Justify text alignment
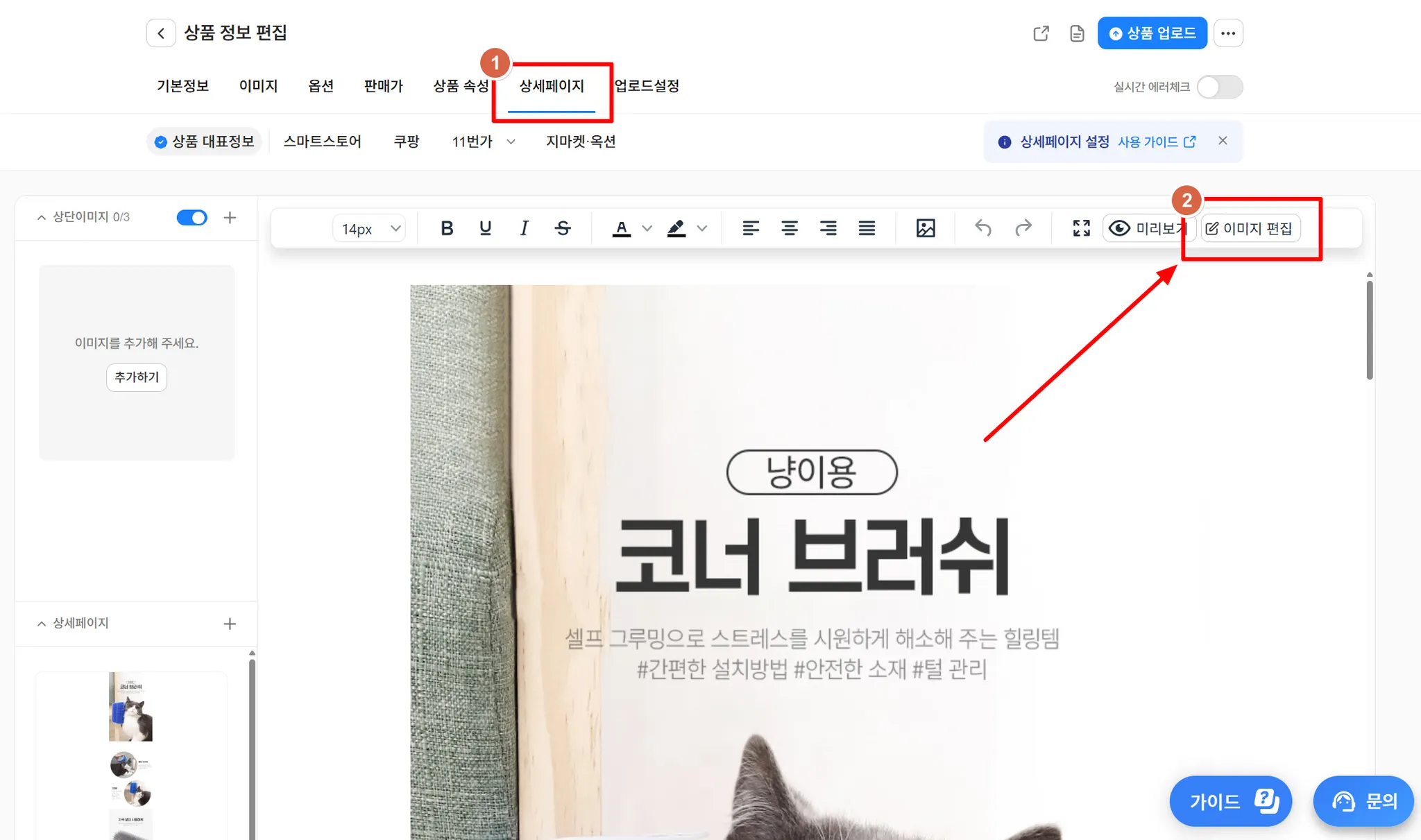 pos(867,228)
